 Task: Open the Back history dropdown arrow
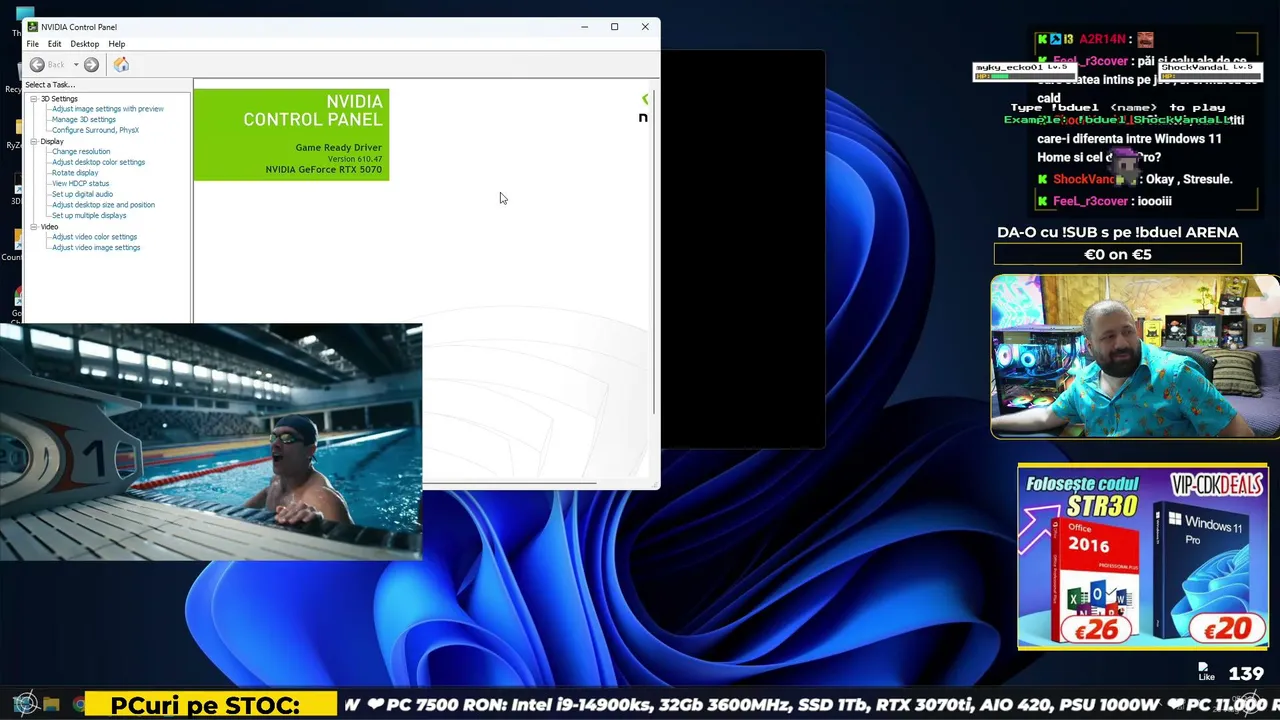click(x=75, y=65)
